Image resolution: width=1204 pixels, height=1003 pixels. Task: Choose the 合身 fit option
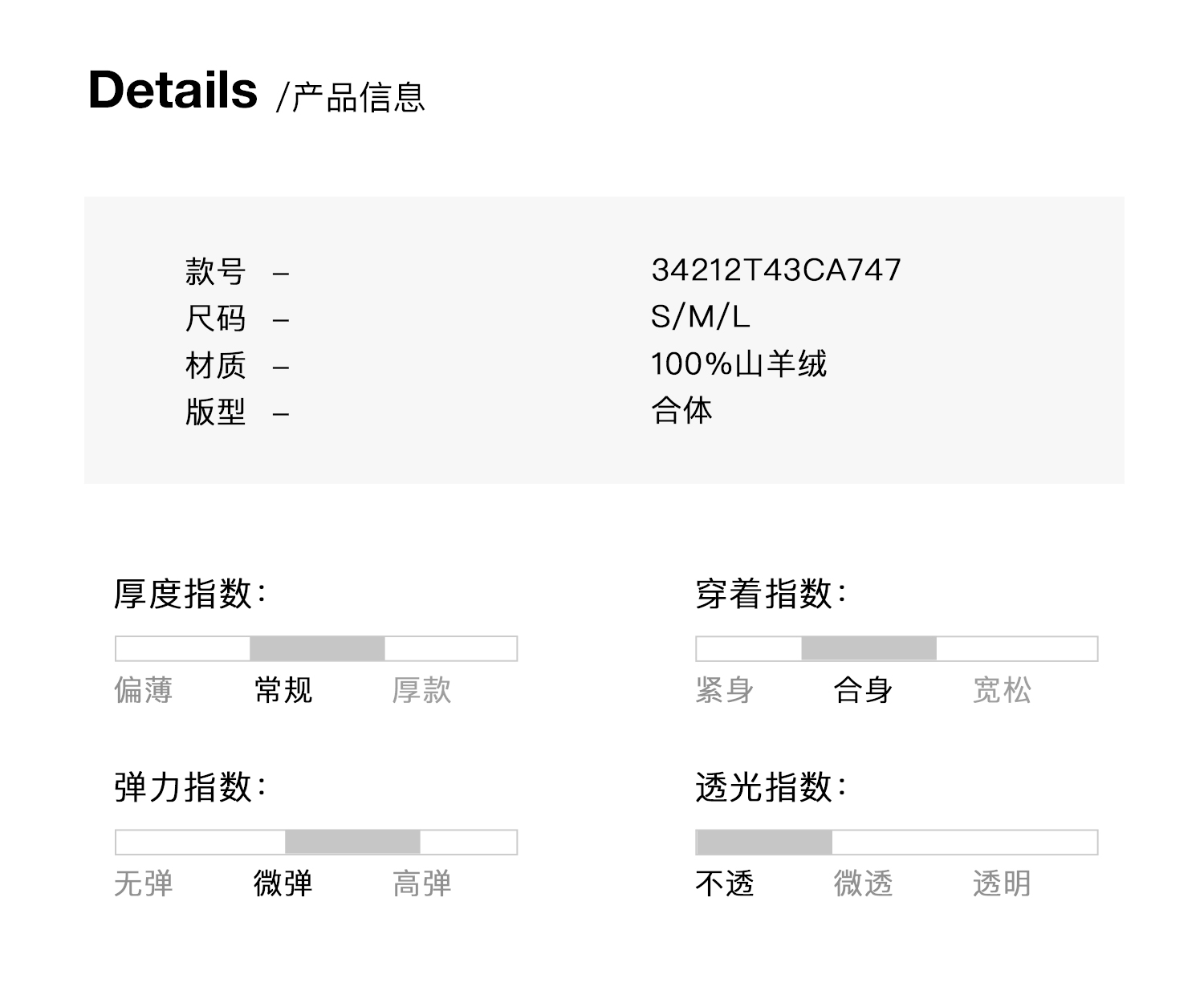click(863, 690)
